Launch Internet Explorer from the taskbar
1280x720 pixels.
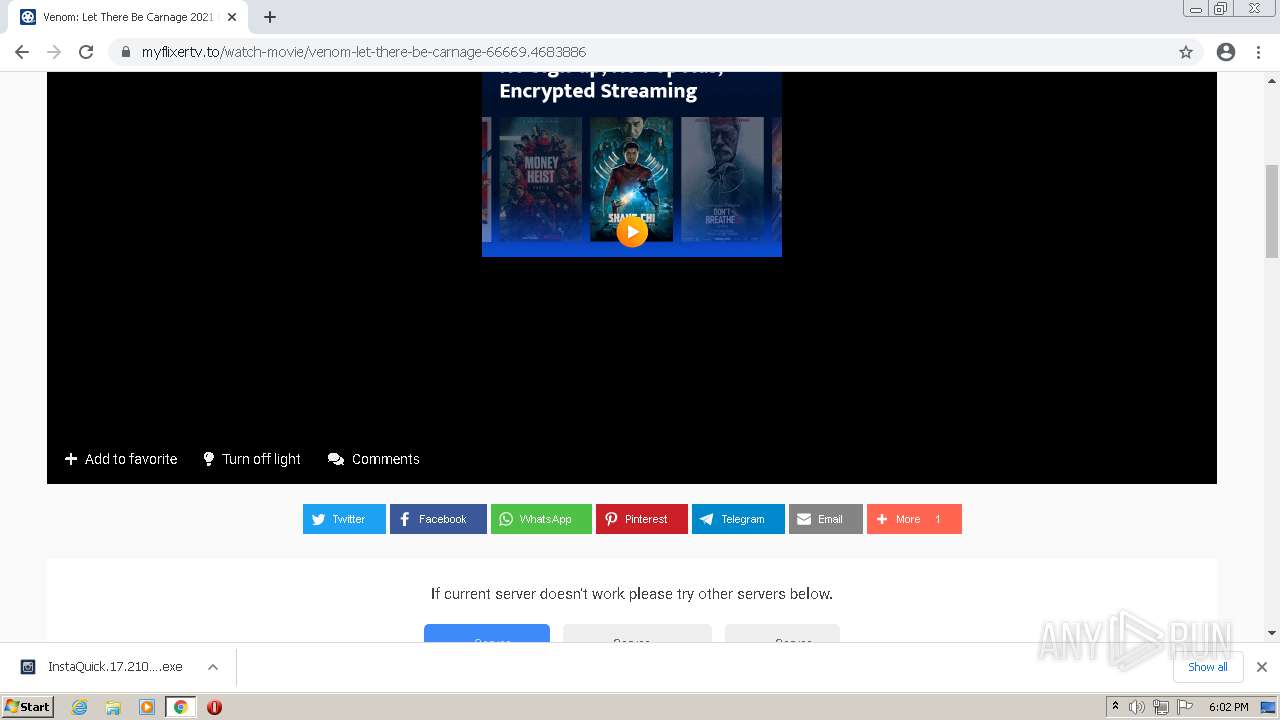79,707
